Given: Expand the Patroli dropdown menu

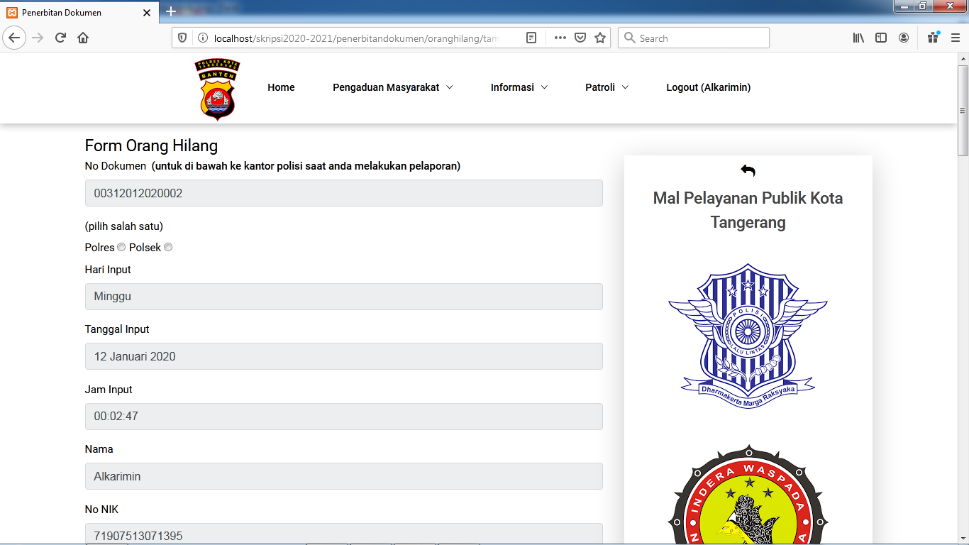Looking at the screenshot, I should (607, 87).
